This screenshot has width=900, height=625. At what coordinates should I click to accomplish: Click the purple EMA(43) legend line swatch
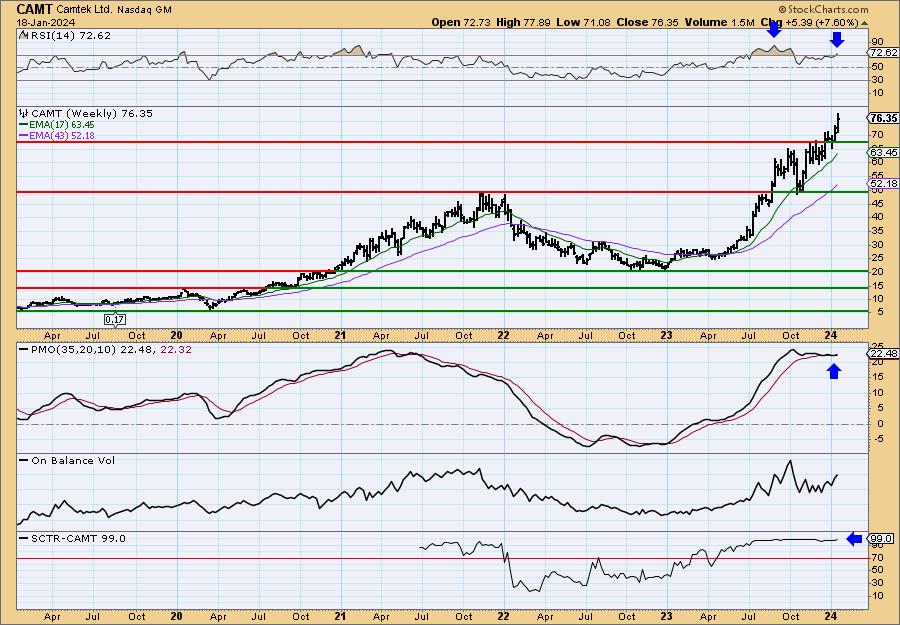coord(24,135)
